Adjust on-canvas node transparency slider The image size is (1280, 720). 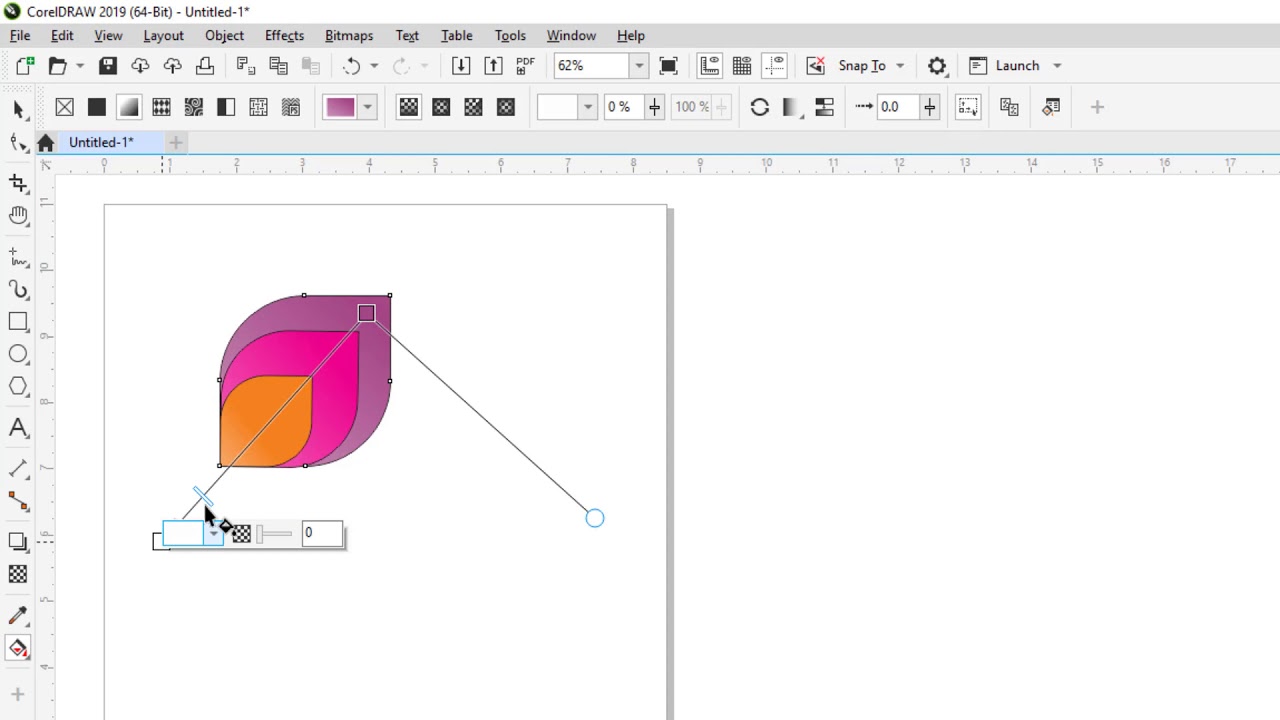pos(274,534)
